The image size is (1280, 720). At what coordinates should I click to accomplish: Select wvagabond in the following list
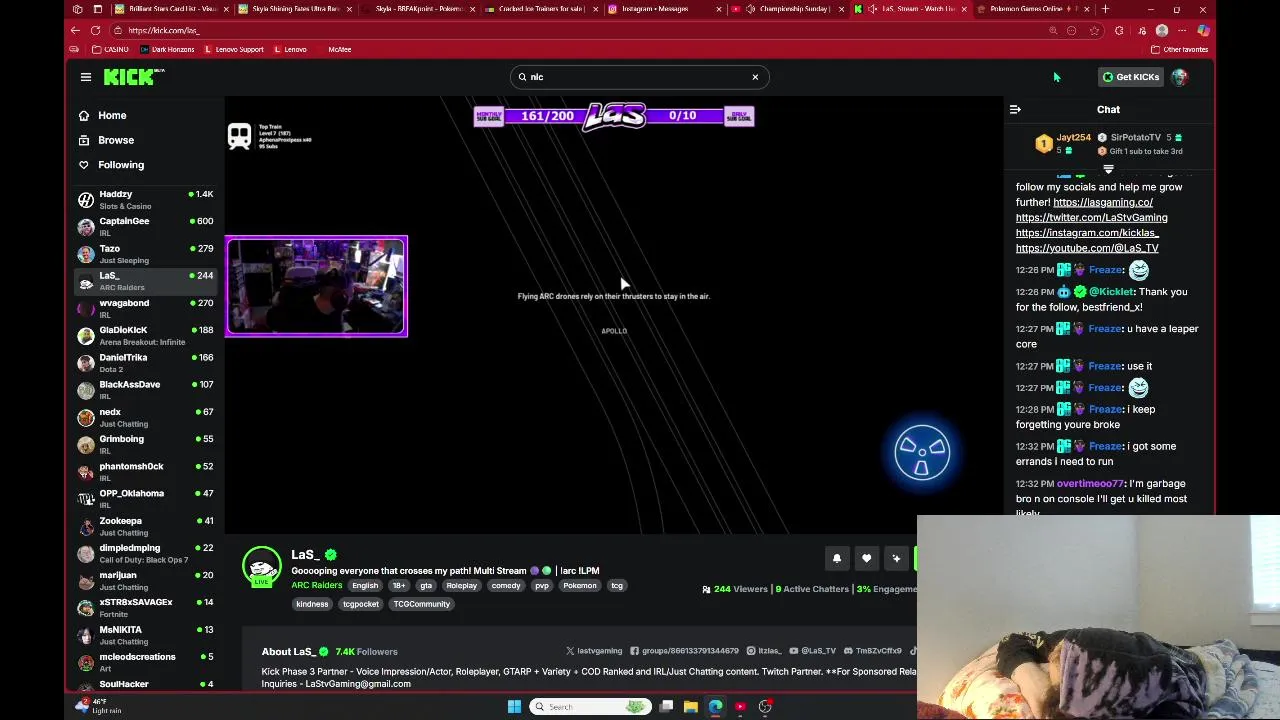click(146, 309)
